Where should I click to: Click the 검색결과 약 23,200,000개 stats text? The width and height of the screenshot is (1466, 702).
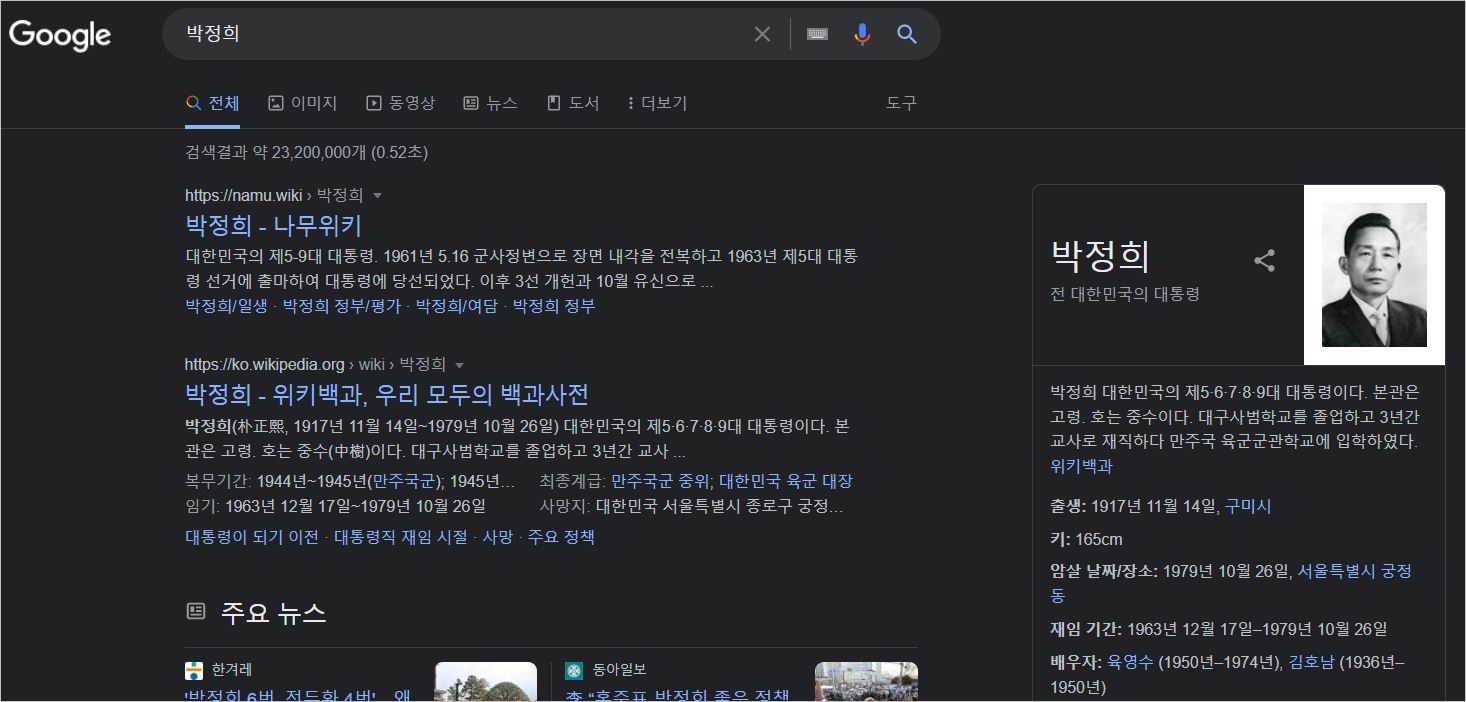click(x=306, y=152)
